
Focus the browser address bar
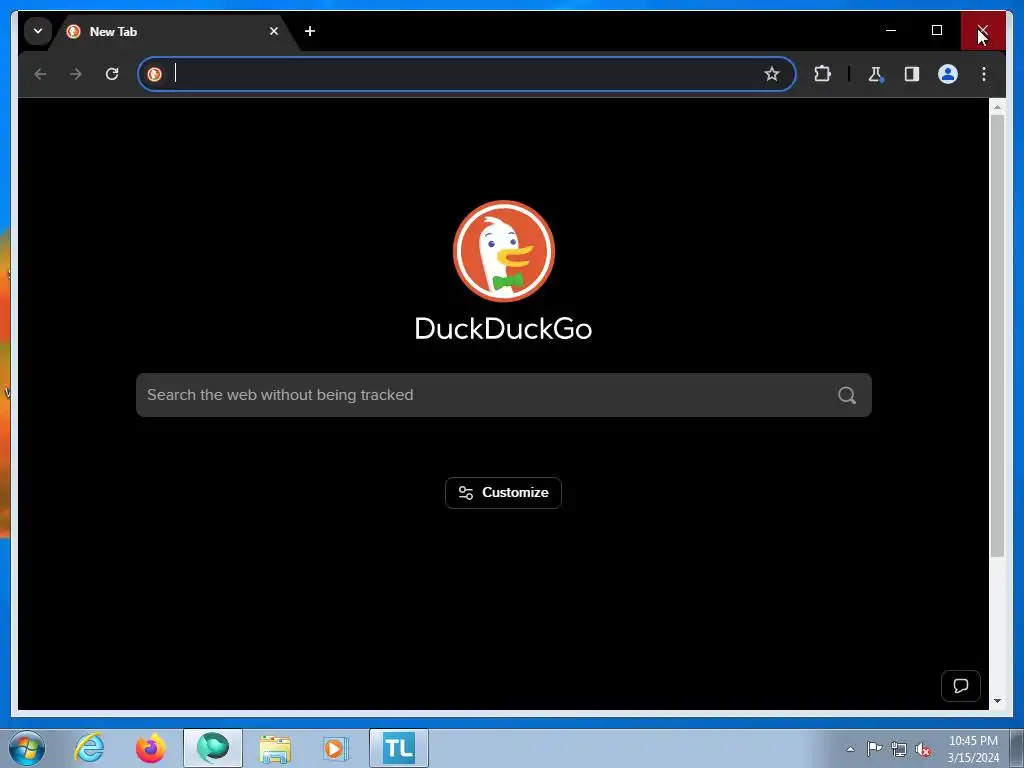pyautogui.click(x=467, y=74)
